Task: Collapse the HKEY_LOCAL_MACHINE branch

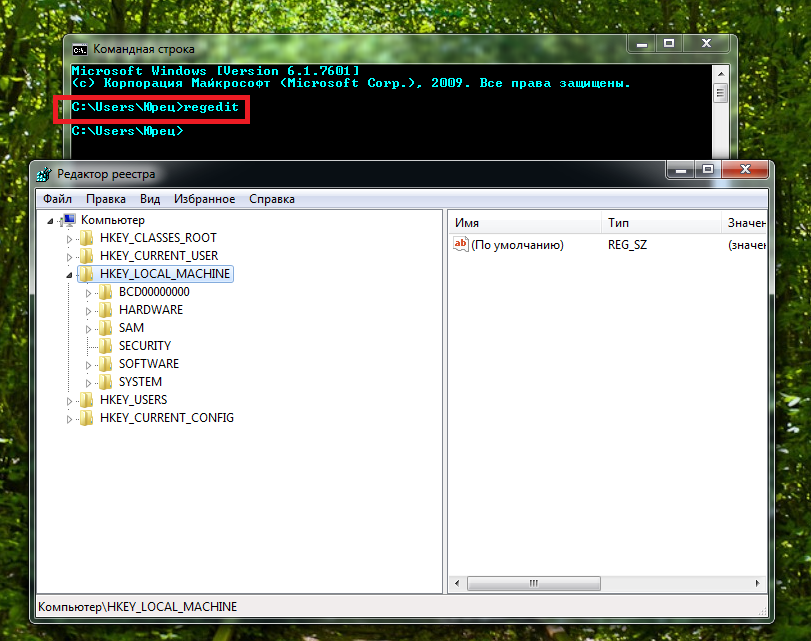Action: point(69,274)
